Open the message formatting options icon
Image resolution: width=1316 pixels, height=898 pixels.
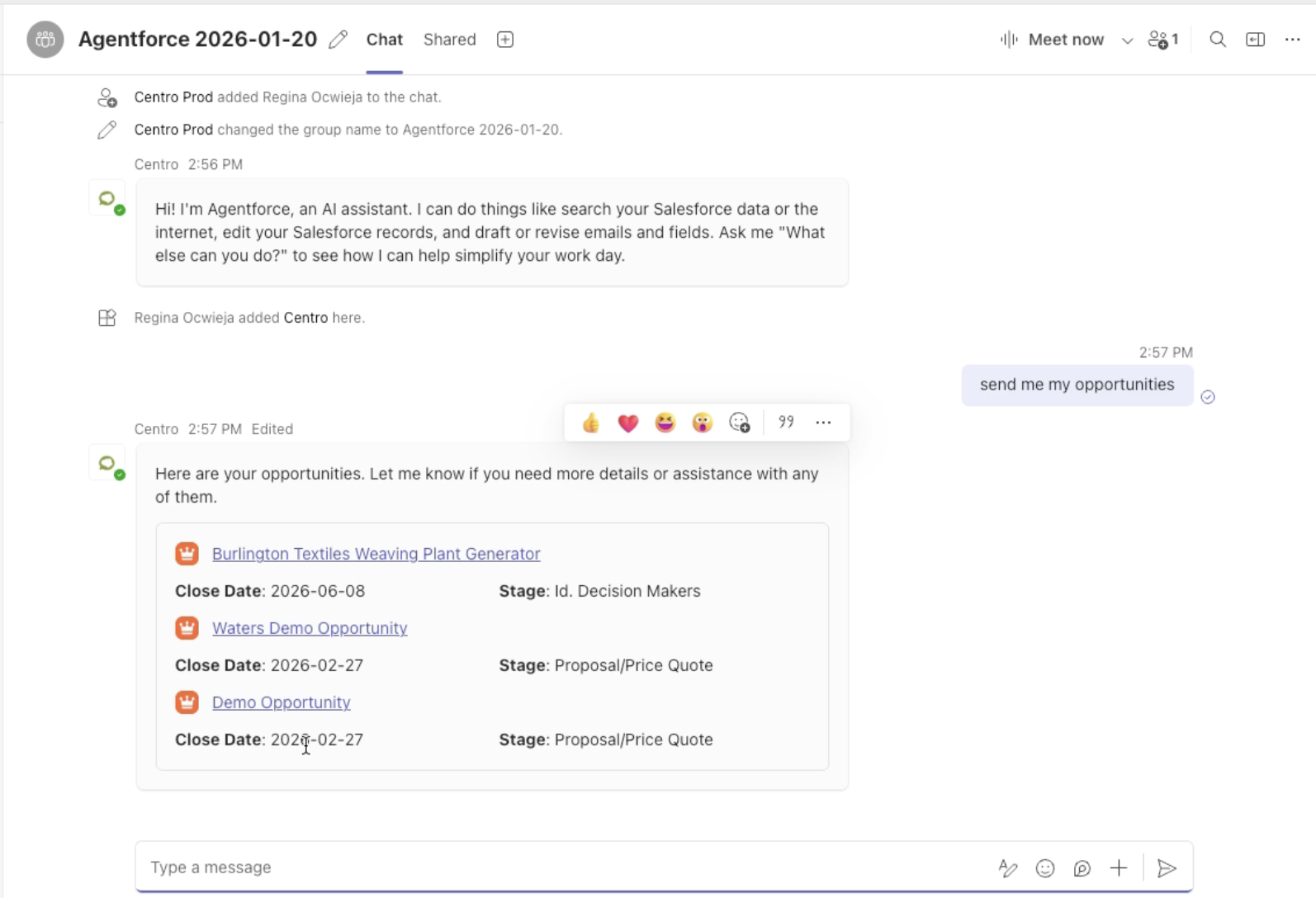(x=1008, y=868)
